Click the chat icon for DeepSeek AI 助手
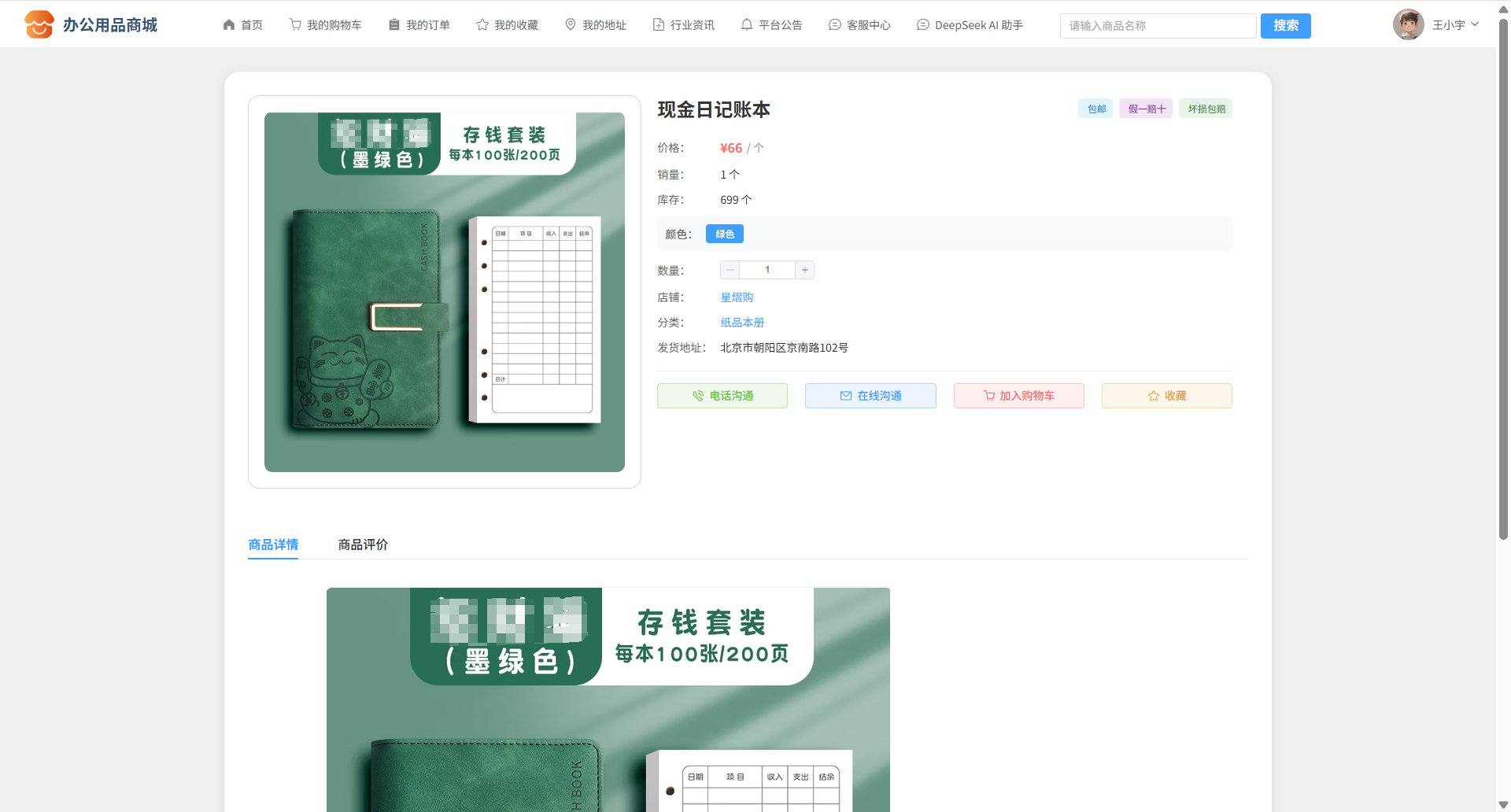Image resolution: width=1511 pixels, height=812 pixels. click(923, 25)
